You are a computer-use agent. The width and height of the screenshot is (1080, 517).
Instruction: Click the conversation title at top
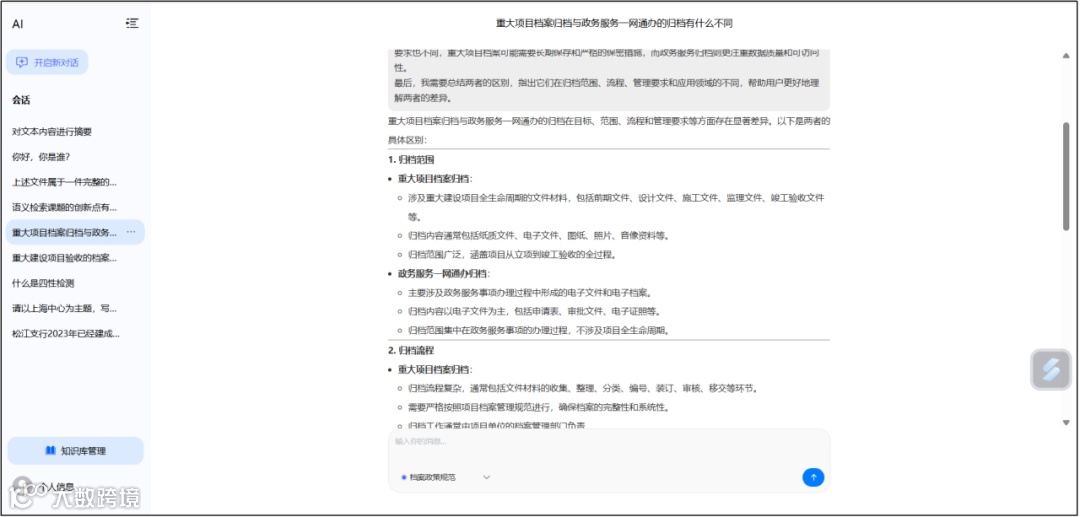click(x=614, y=23)
